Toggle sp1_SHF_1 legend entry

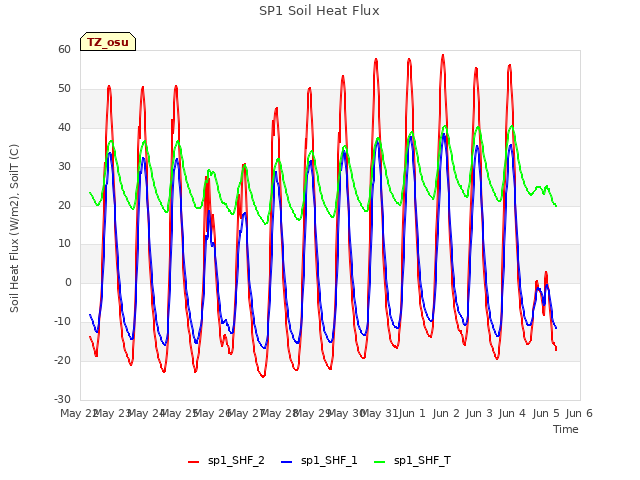319,461
